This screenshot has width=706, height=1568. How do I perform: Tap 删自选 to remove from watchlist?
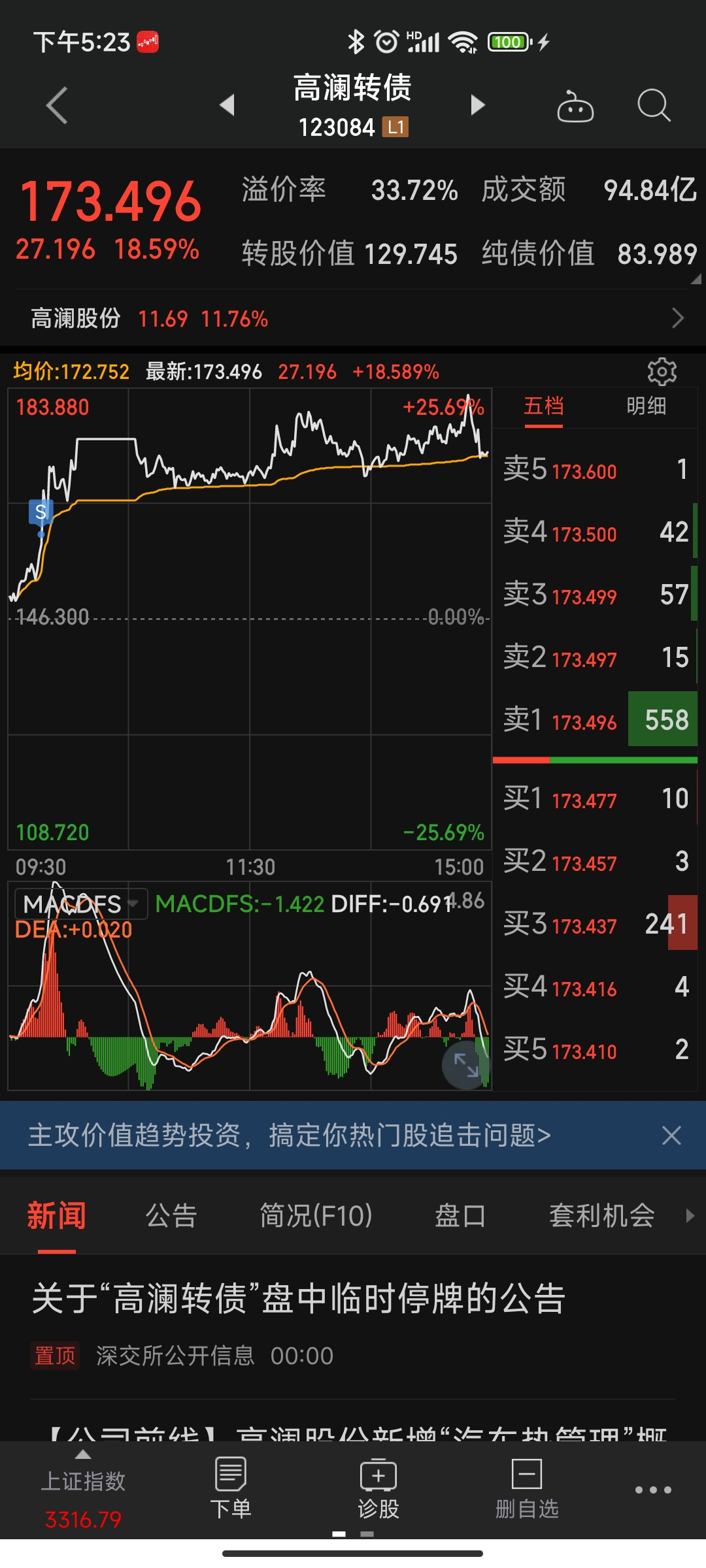coord(527,1488)
